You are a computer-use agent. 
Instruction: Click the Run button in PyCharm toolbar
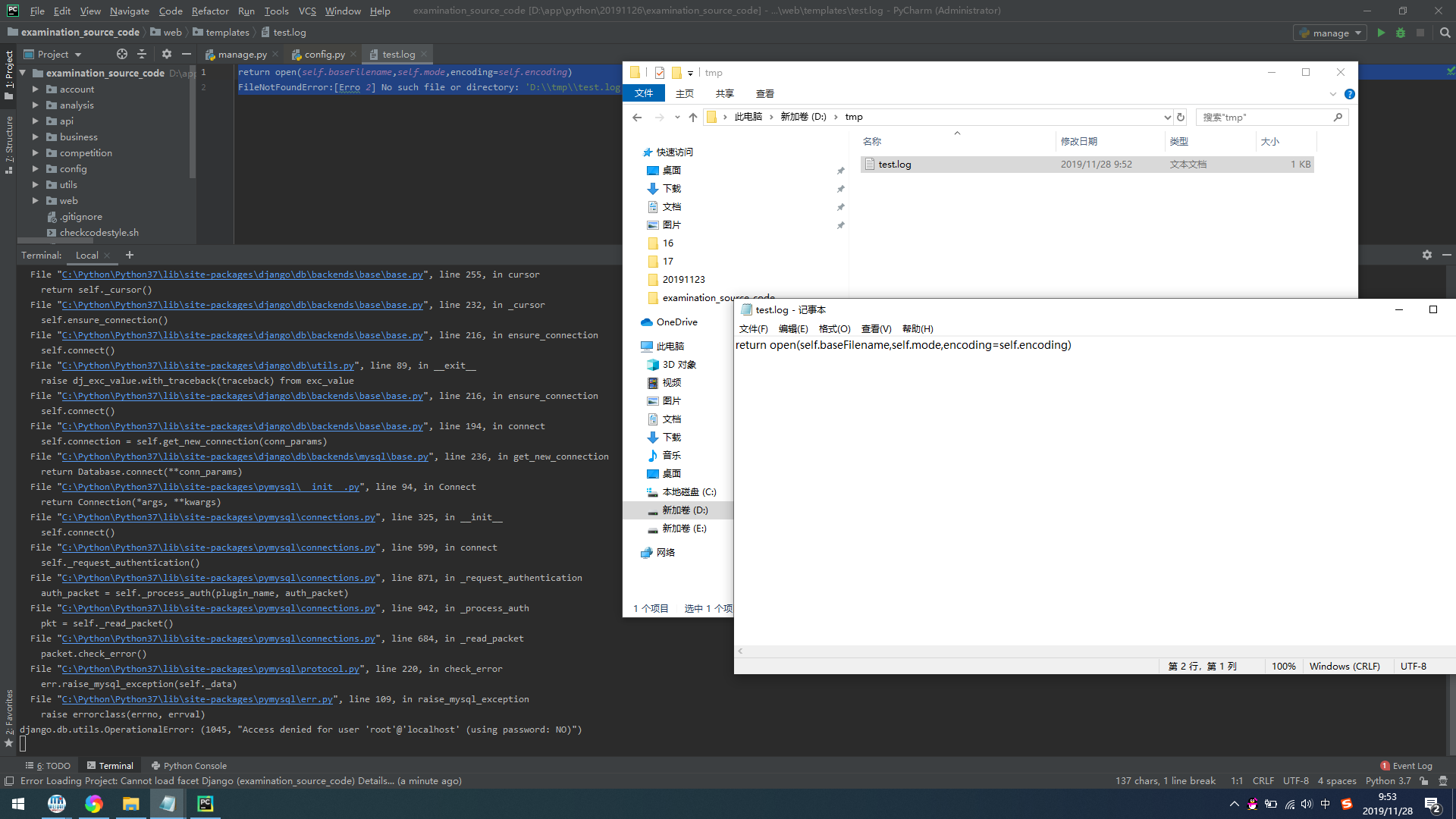[x=1381, y=33]
